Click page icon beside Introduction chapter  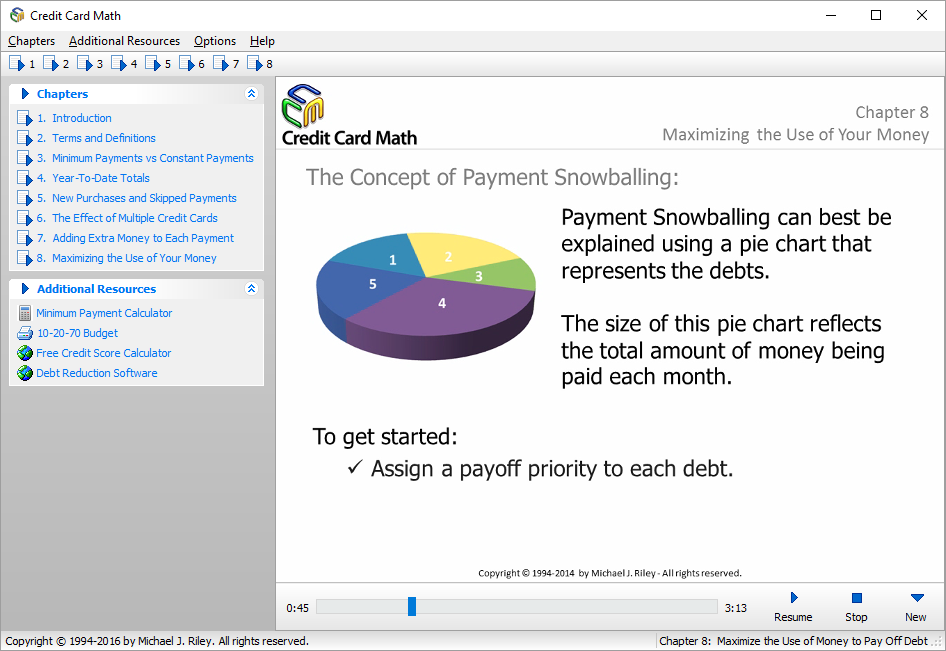click(25, 118)
